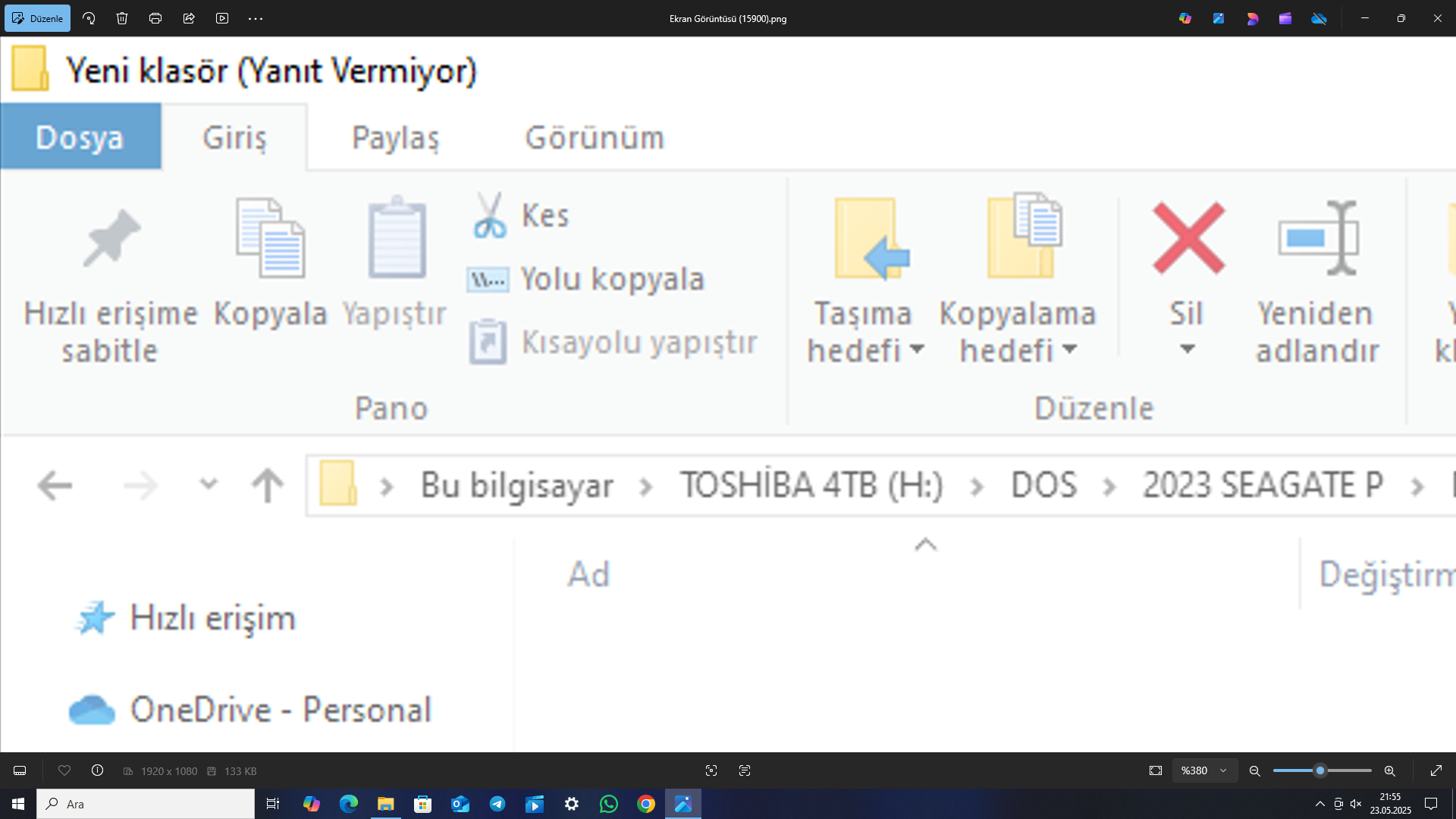Toggle the file info panel icon
1456x819 pixels.
(x=98, y=770)
